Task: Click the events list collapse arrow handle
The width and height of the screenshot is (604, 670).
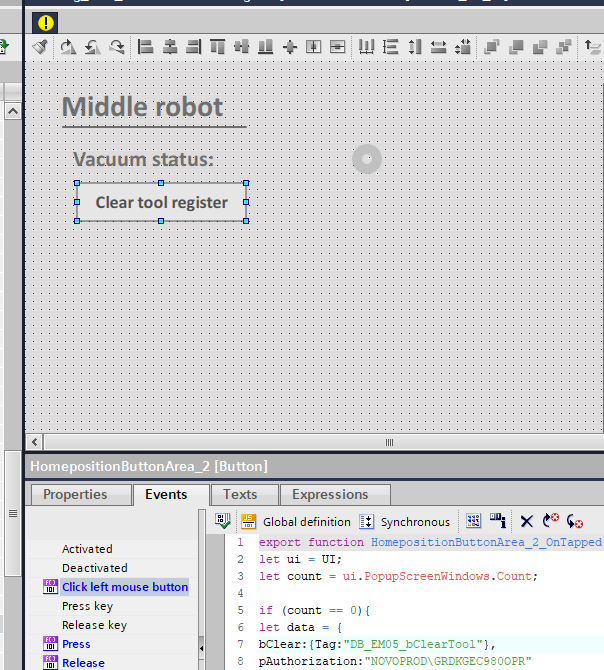Action: (201, 649)
